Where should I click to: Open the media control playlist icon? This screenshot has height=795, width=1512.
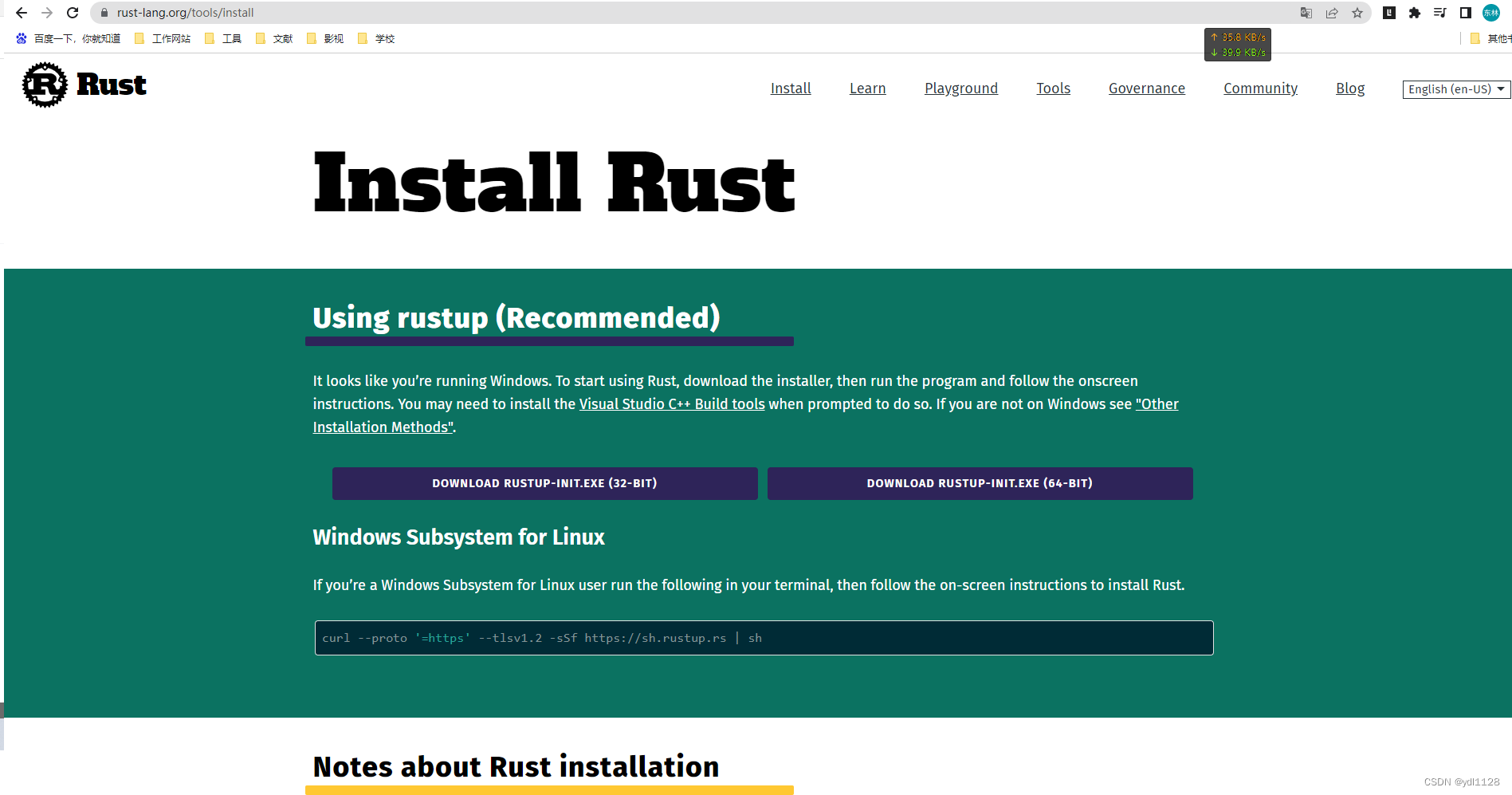[1440, 13]
